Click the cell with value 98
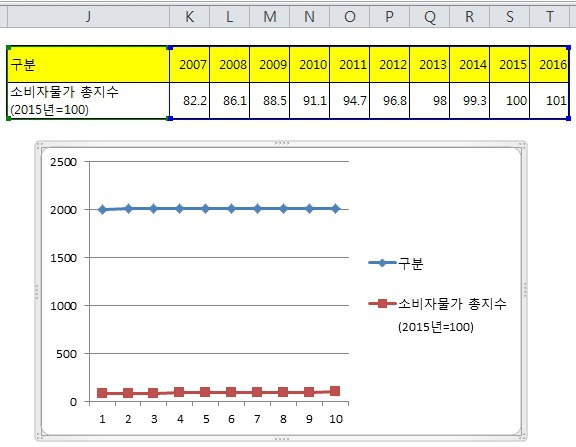 click(x=429, y=100)
